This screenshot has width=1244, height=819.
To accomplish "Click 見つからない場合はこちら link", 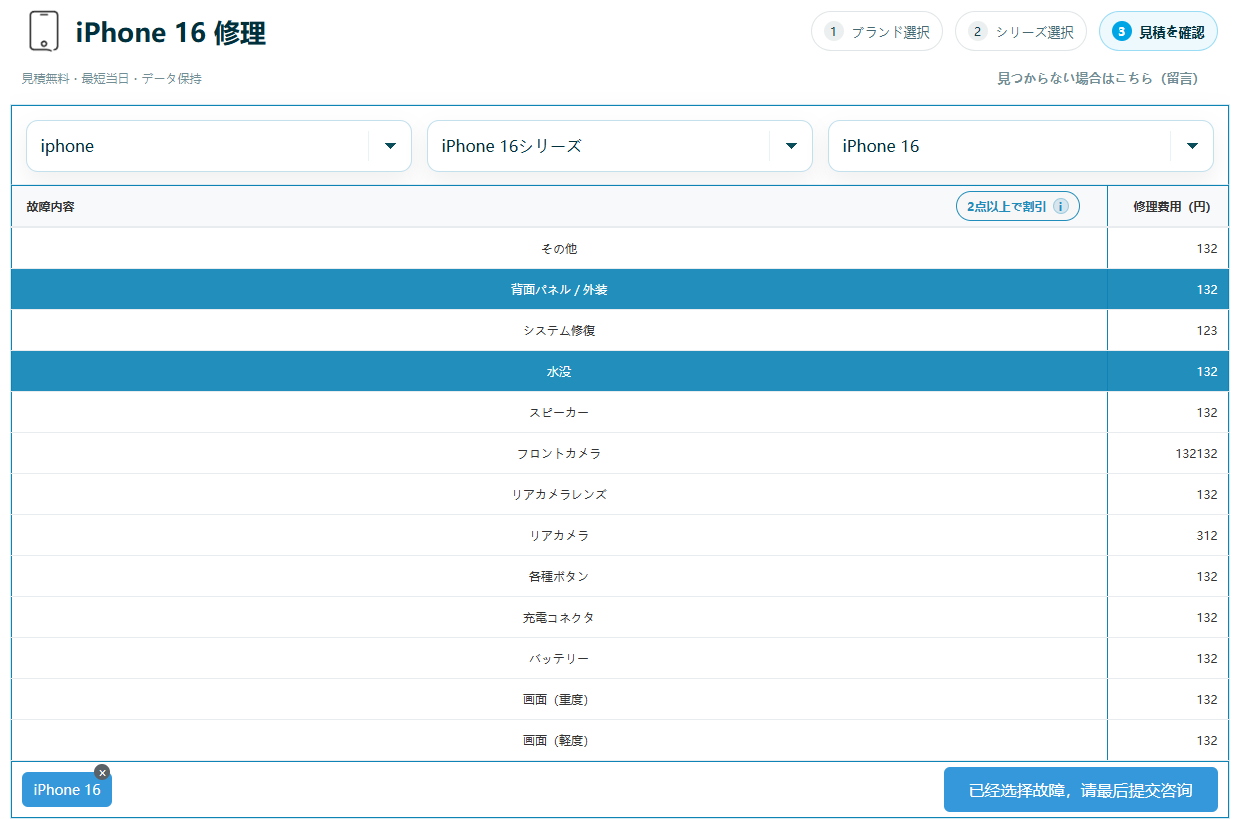I will [1097, 78].
